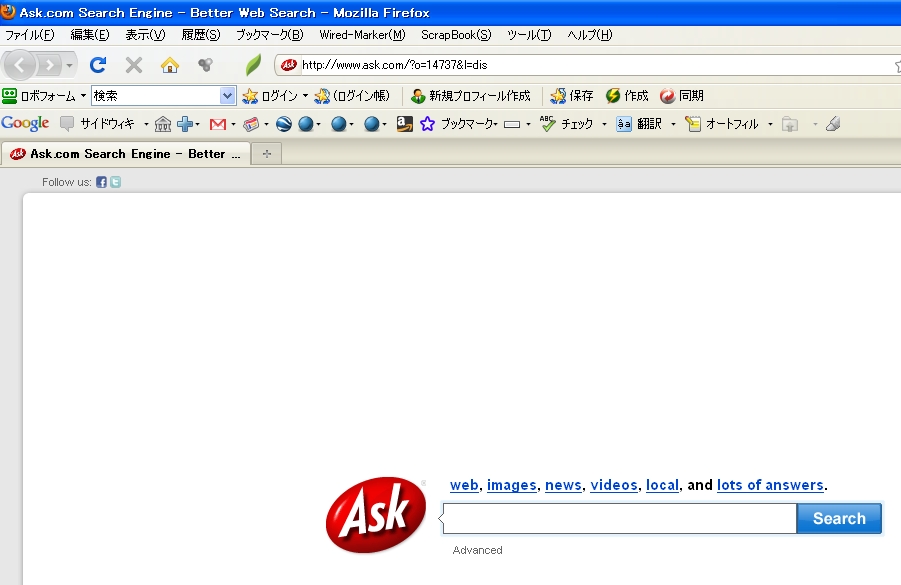This screenshot has height=585, width=901.
Task: Open the 表示(V) menu
Action: click(145, 35)
